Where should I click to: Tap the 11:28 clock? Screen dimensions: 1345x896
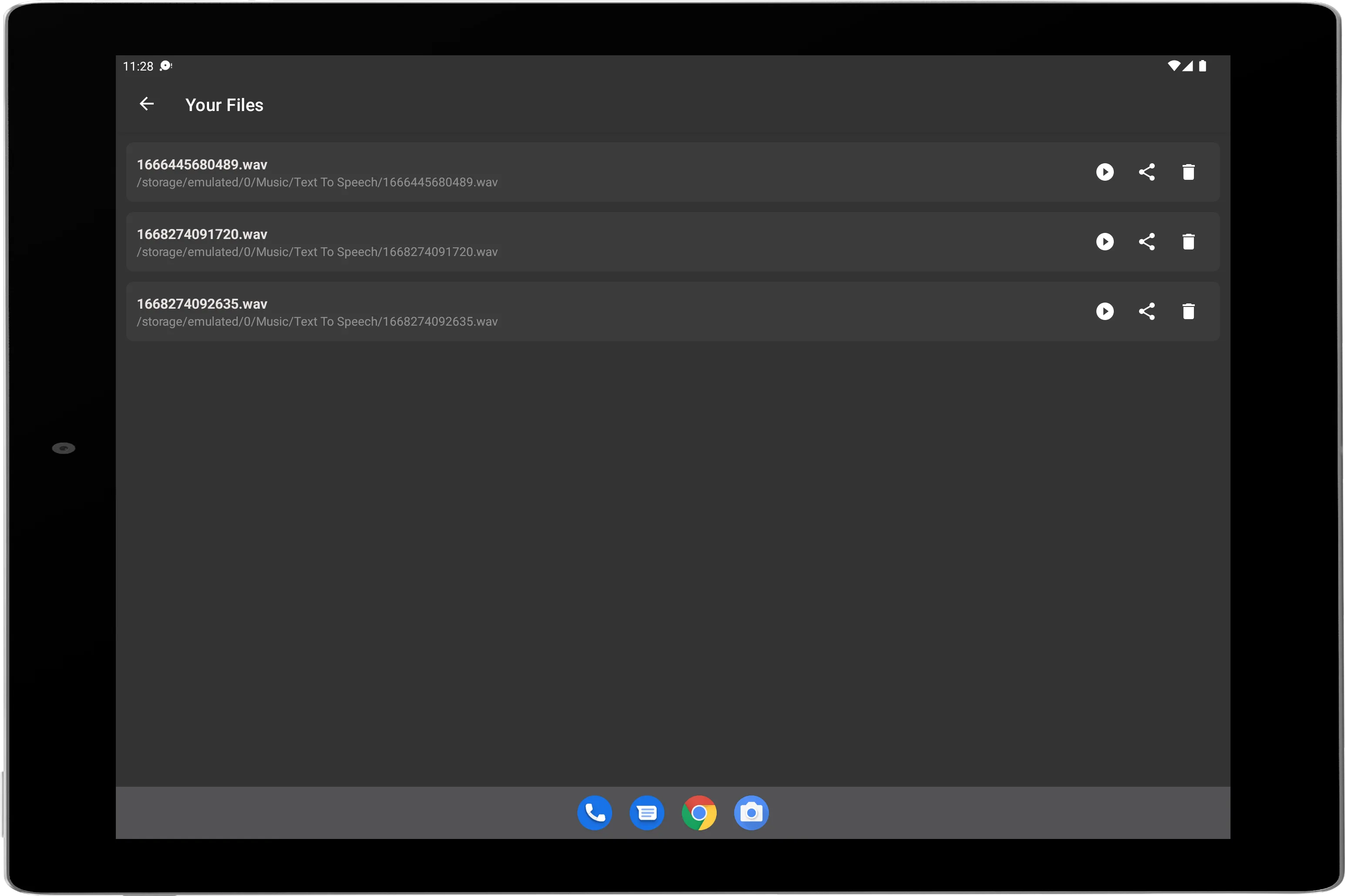(138, 66)
